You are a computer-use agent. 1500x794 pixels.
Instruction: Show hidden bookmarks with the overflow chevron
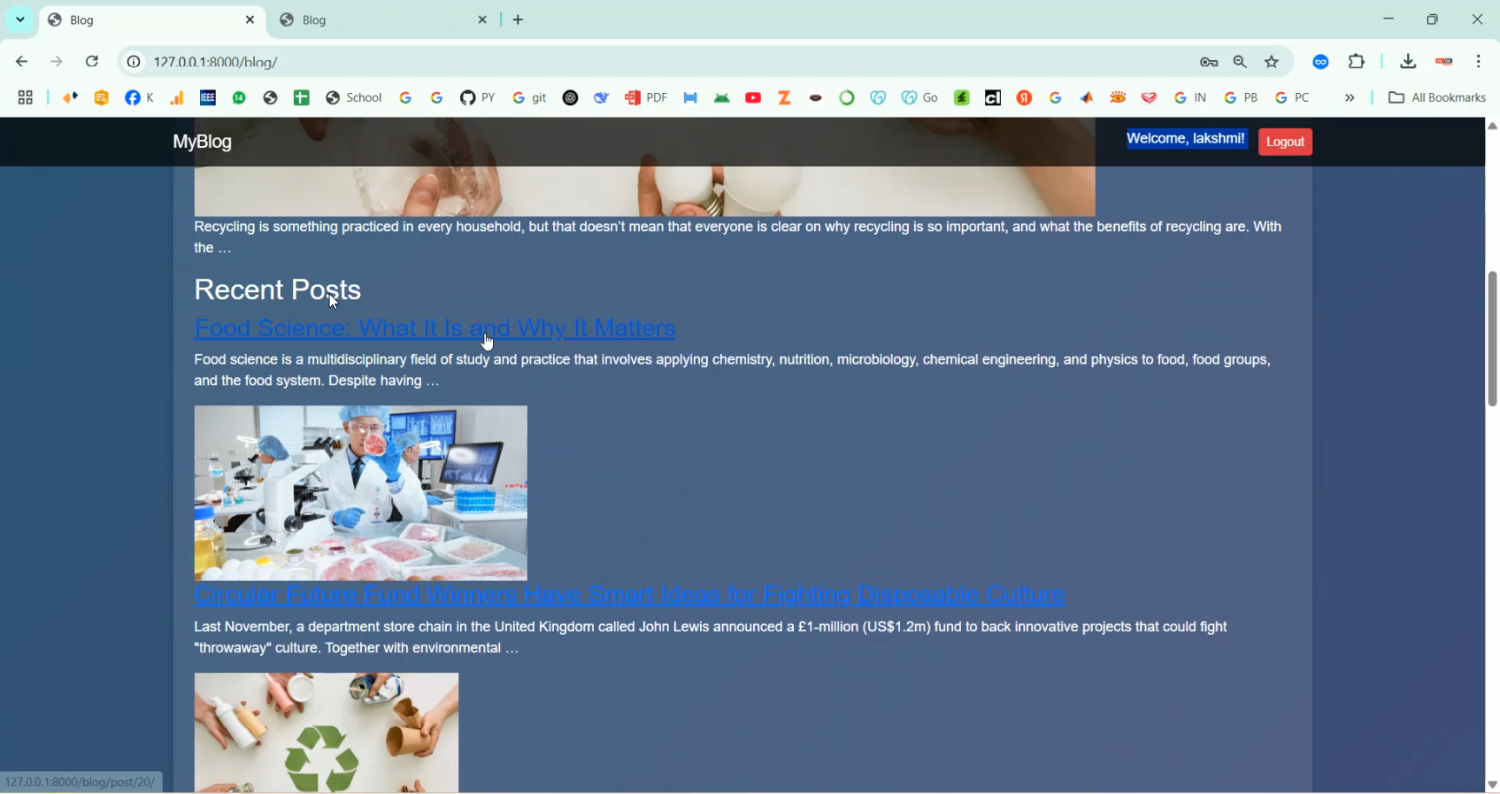coord(1349,98)
